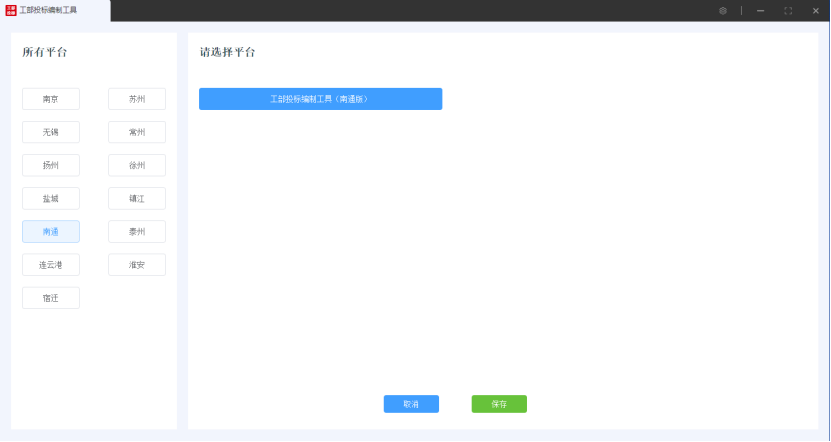Select the 南京 platform region
The image size is (831, 442).
click(51, 99)
